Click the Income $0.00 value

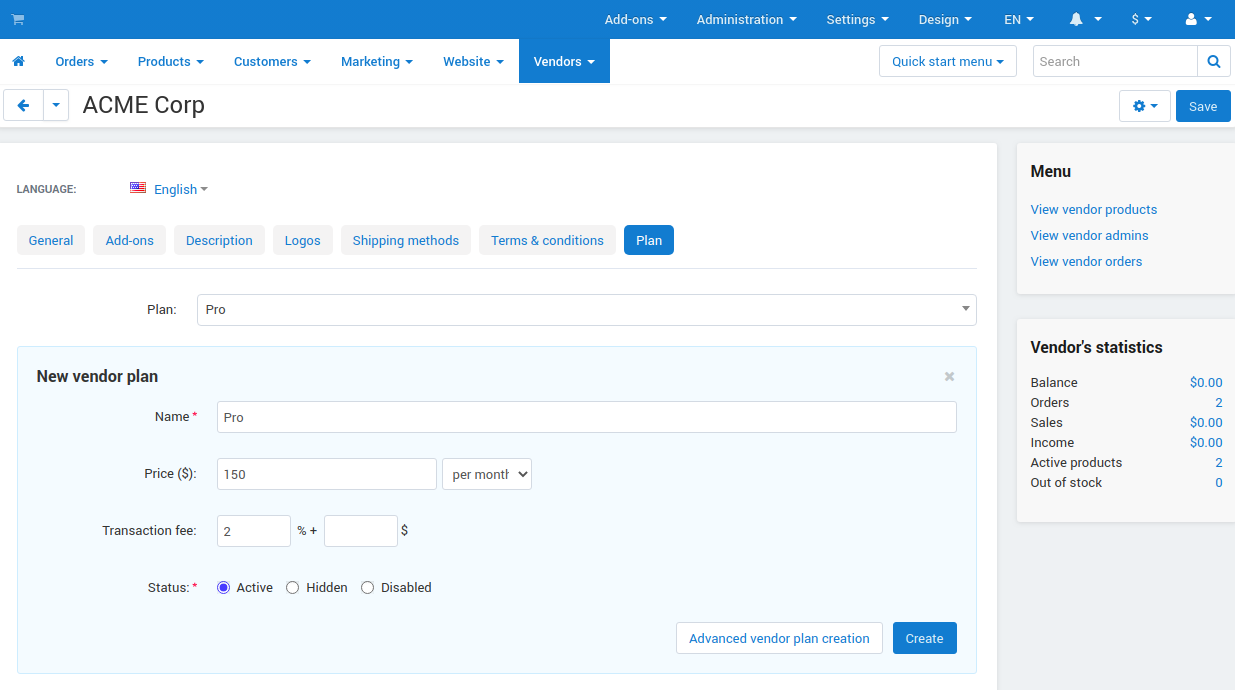coord(1206,442)
